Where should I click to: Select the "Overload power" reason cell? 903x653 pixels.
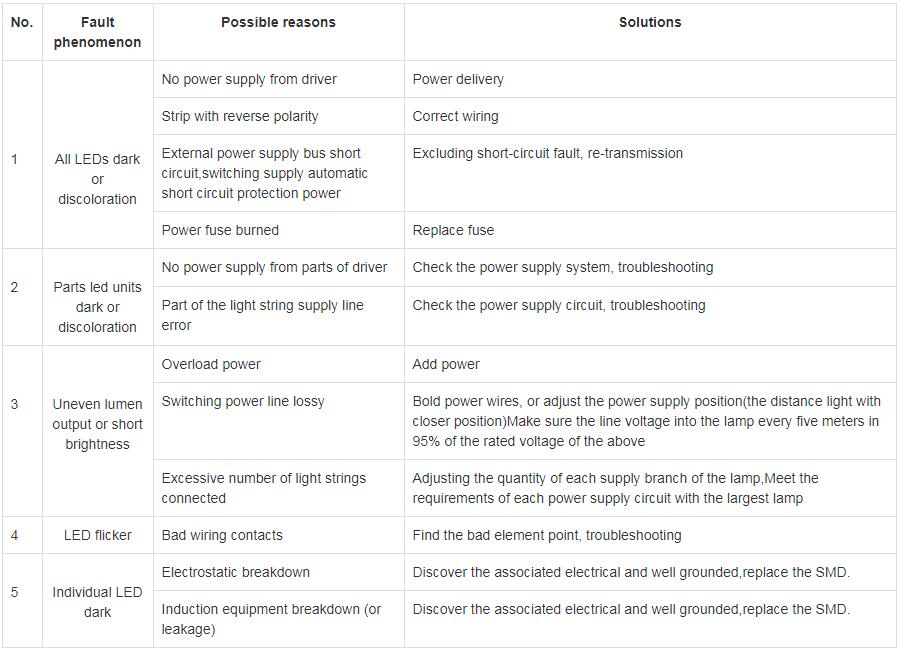[211, 364]
